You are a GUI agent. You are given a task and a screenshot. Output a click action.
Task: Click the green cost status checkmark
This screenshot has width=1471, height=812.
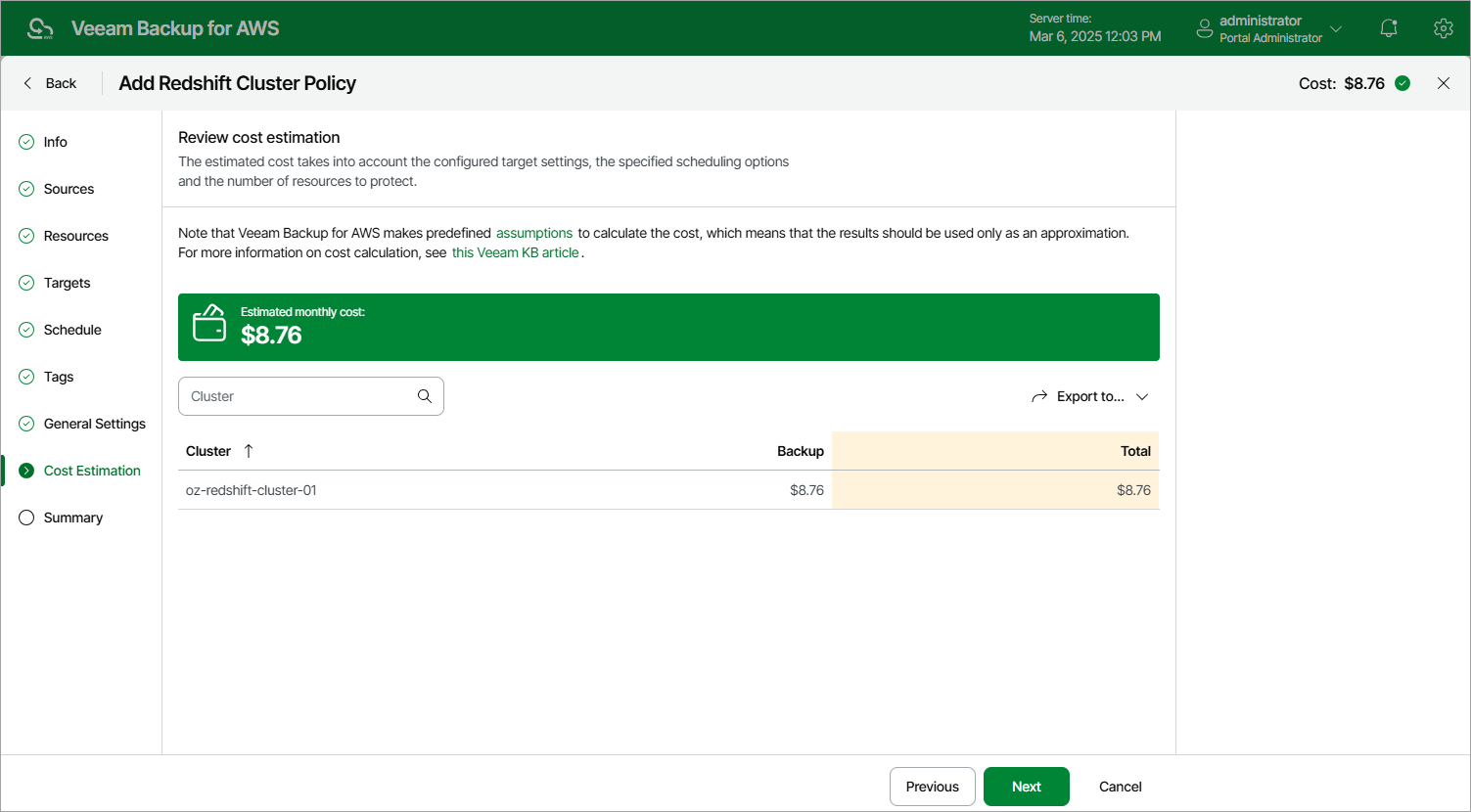tap(1402, 83)
